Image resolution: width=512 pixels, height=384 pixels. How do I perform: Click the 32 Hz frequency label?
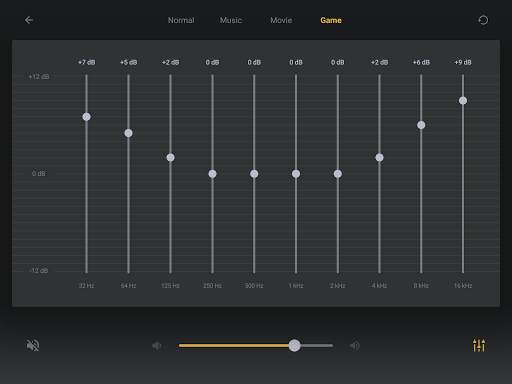(x=86, y=286)
